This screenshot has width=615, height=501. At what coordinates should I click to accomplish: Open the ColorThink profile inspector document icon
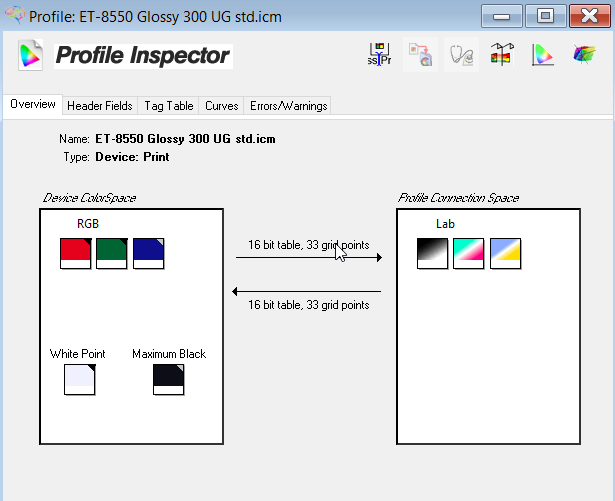(x=31, y=55)
